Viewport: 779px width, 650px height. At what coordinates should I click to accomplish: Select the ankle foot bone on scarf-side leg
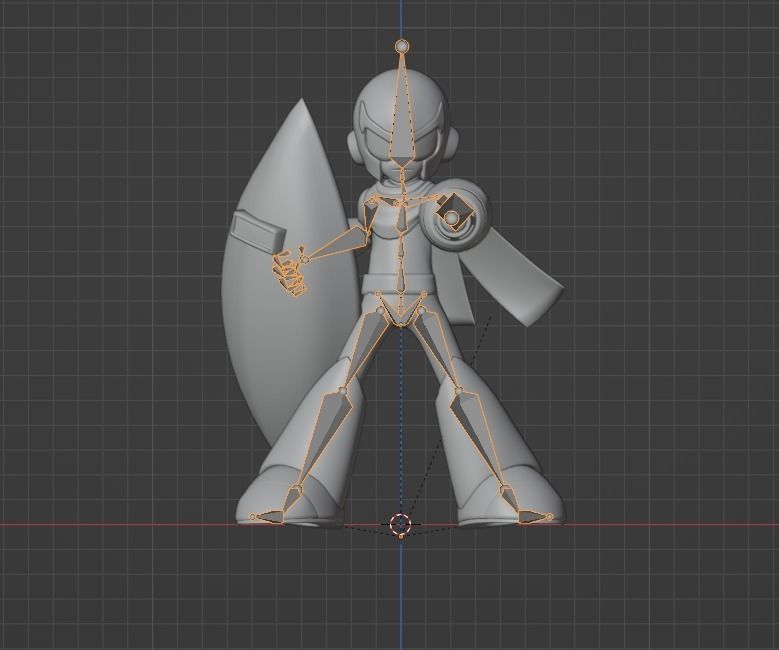pos(511,499)
